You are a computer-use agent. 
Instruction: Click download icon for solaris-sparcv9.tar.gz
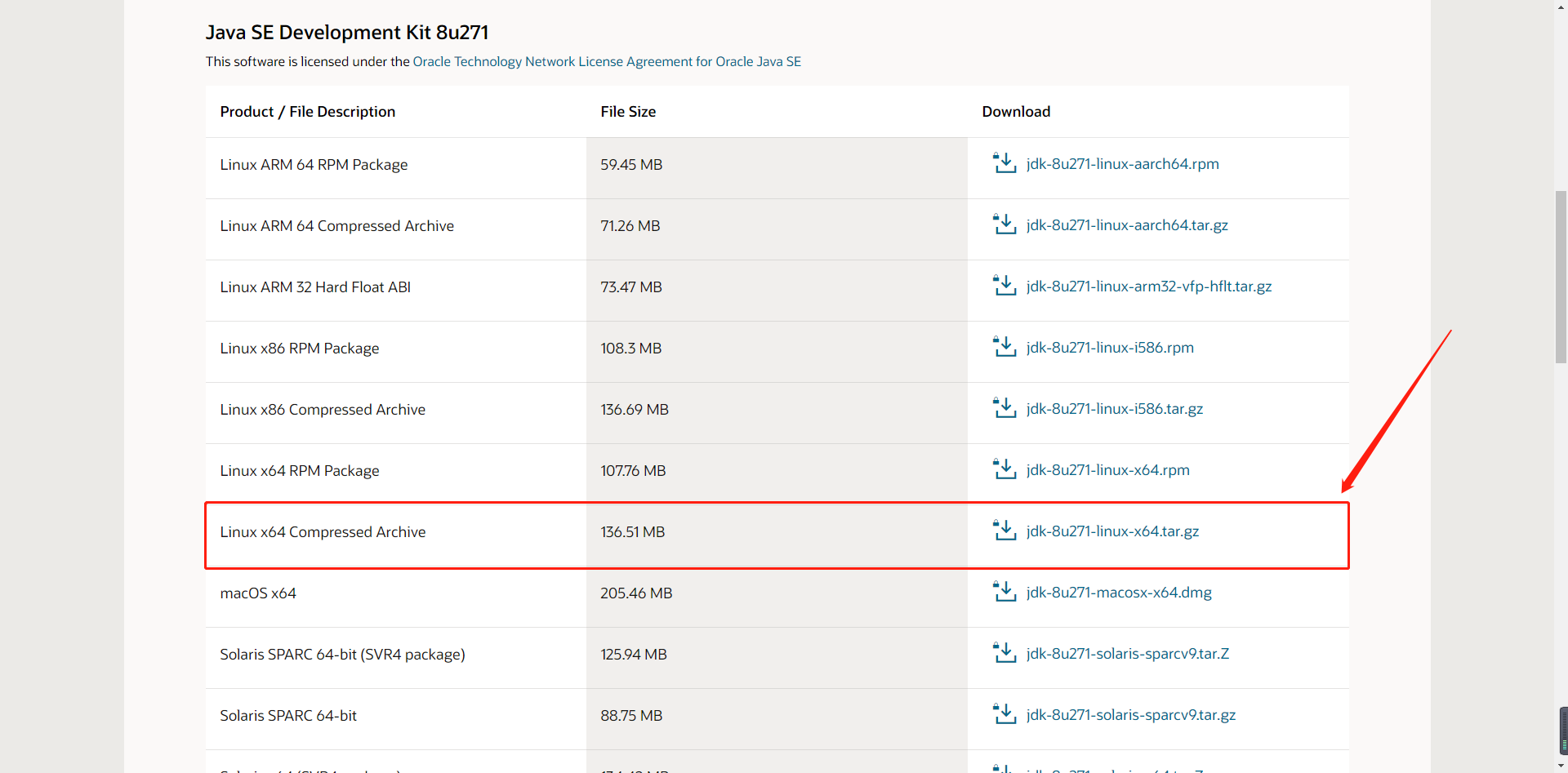1004,713
